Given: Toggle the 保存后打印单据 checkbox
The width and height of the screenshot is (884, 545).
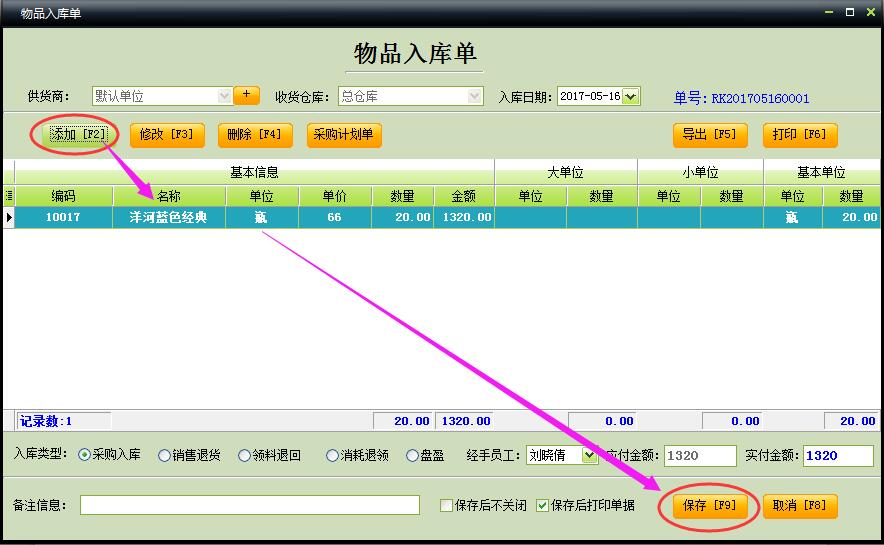Looking at the screenshot, I should coord(542,505).
